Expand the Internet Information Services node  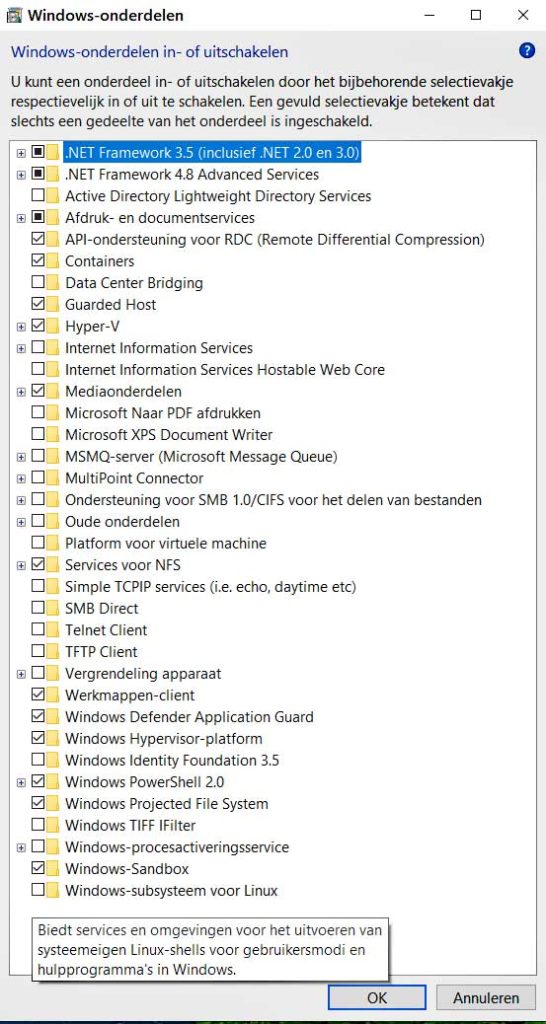click(21, 348)
